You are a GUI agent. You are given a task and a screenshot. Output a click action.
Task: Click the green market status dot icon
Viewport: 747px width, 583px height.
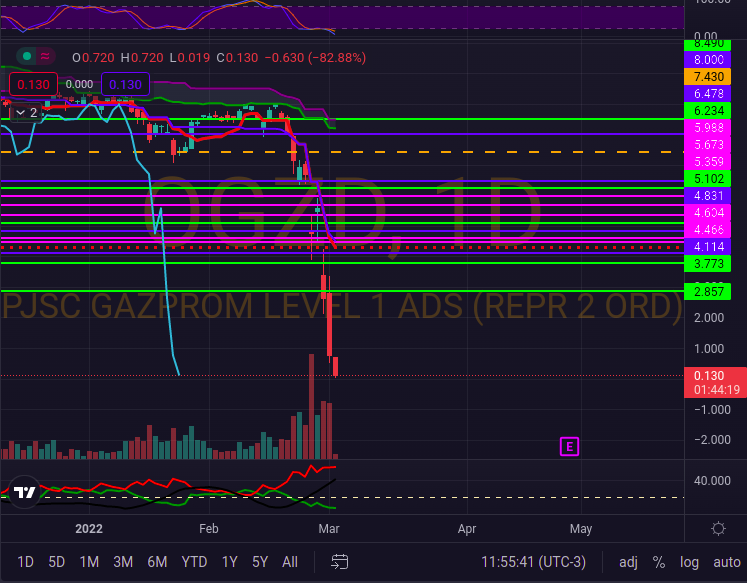click(27, 57)
